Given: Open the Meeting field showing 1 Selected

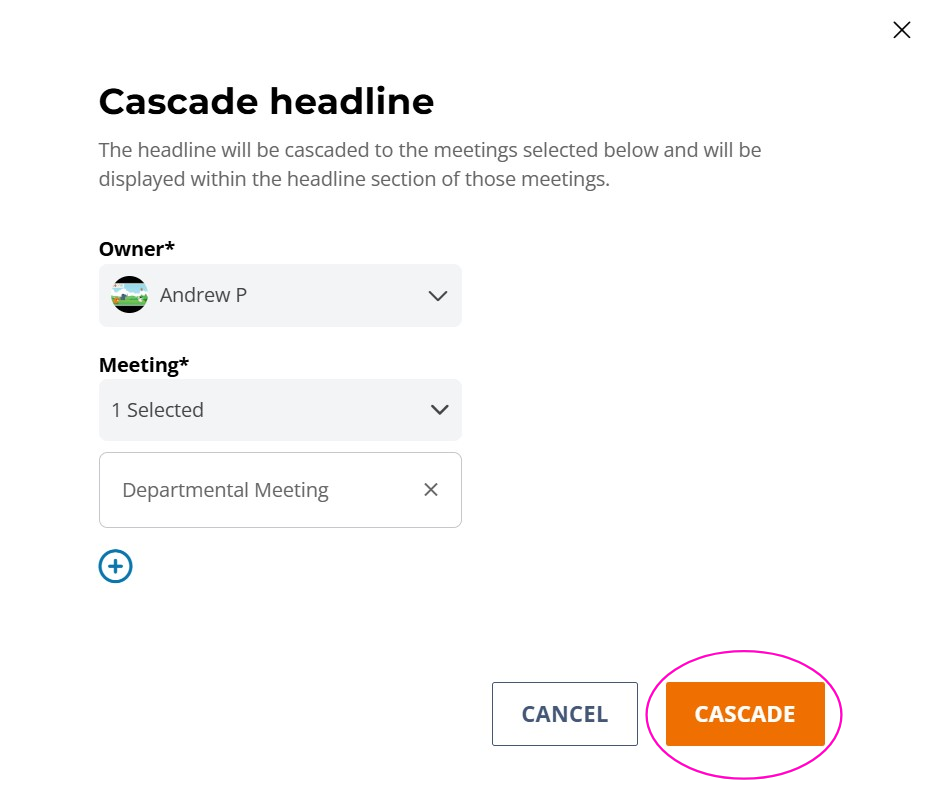Looking at the screenshot, I should tap(280, 410).
